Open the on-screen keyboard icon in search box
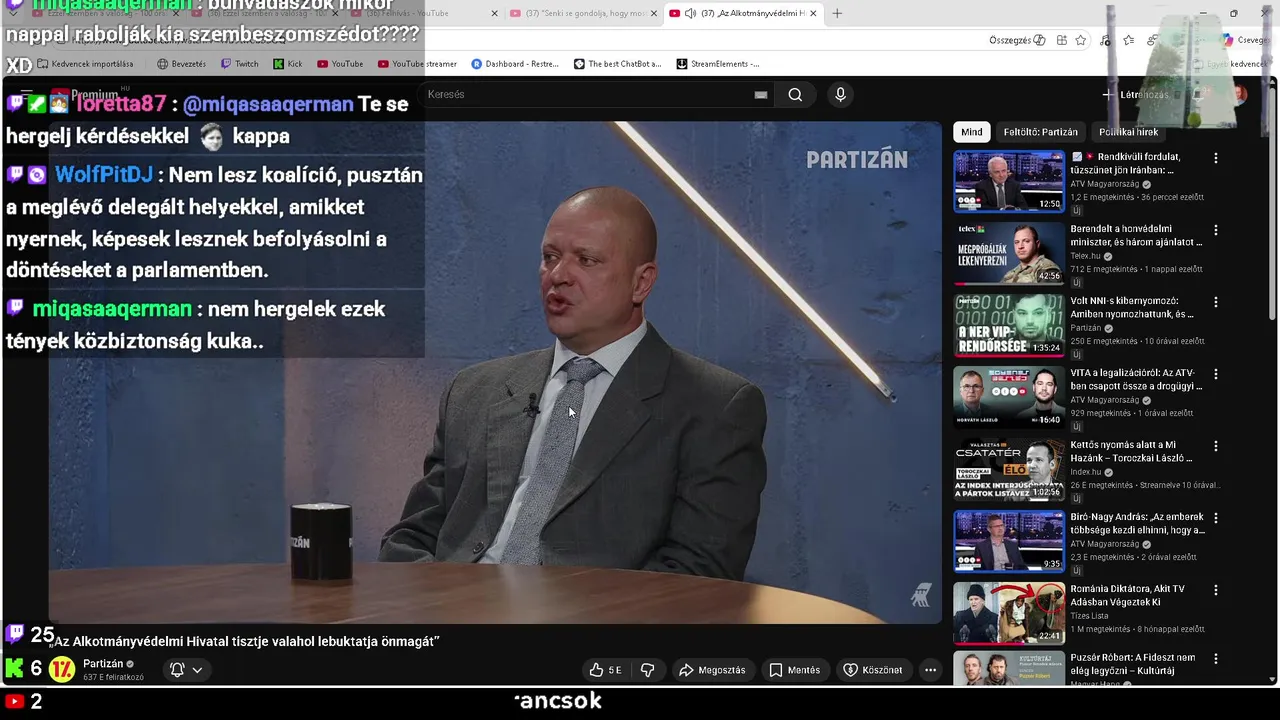The height and width of the screenshot is (720, 1280). point(761,95)
